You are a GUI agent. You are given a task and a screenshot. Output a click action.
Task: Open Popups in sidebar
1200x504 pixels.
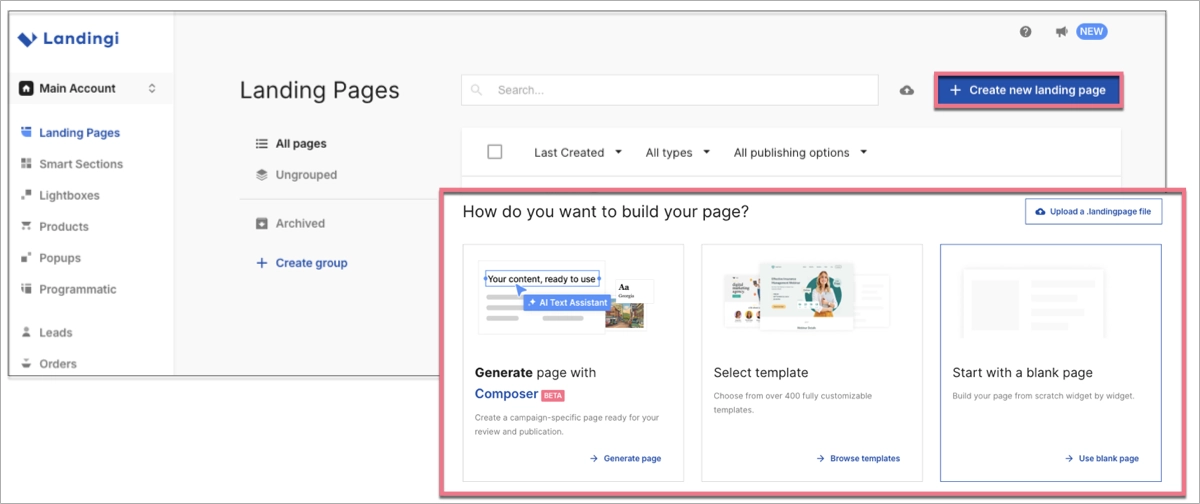59,258
